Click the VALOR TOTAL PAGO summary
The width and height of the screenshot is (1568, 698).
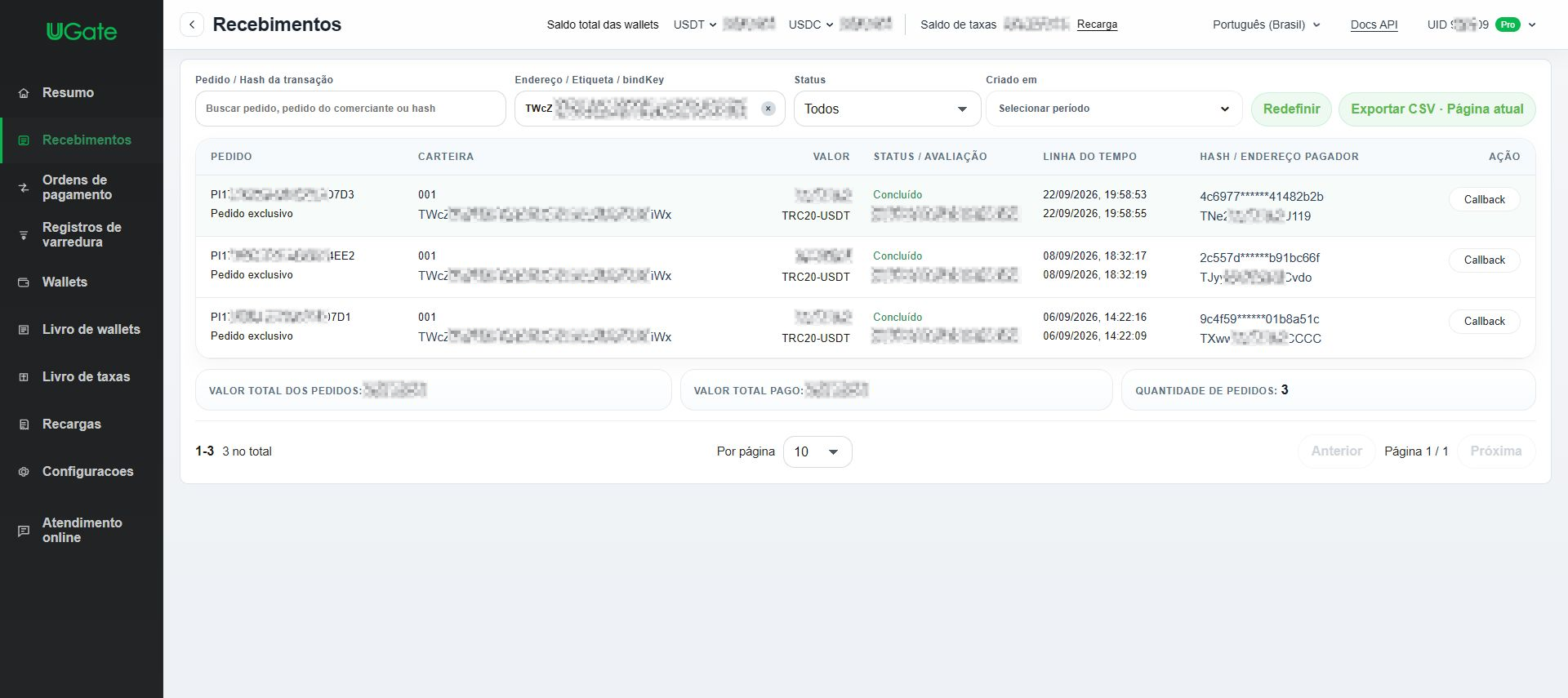[x=896, y=390]
